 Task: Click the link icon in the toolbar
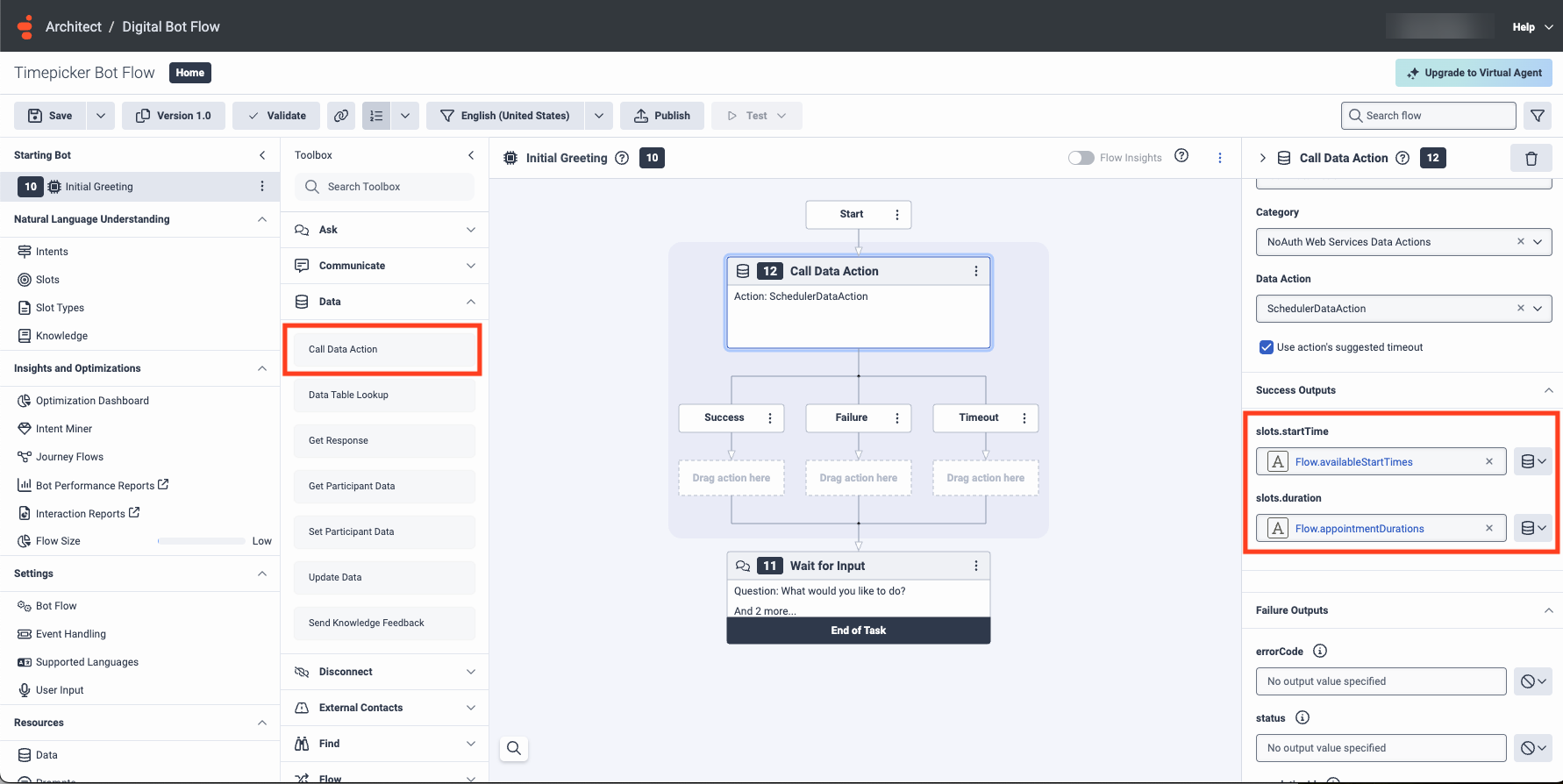(x=341, y=116)
